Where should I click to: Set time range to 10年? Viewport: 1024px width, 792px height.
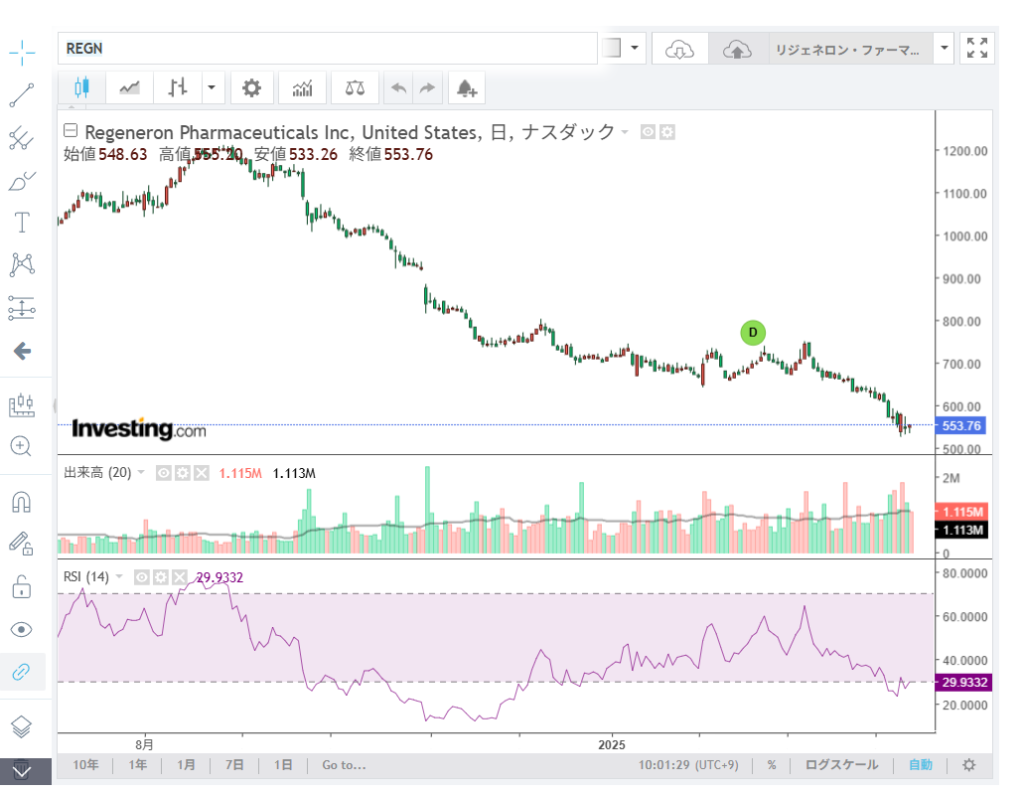click(86, 765)
